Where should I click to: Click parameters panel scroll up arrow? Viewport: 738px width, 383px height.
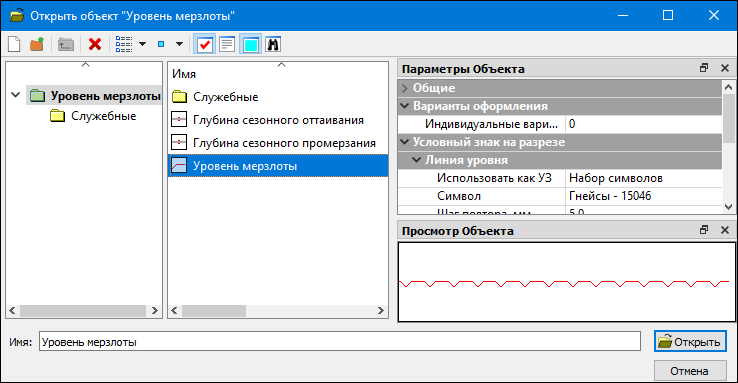click(x=728, y=87)
